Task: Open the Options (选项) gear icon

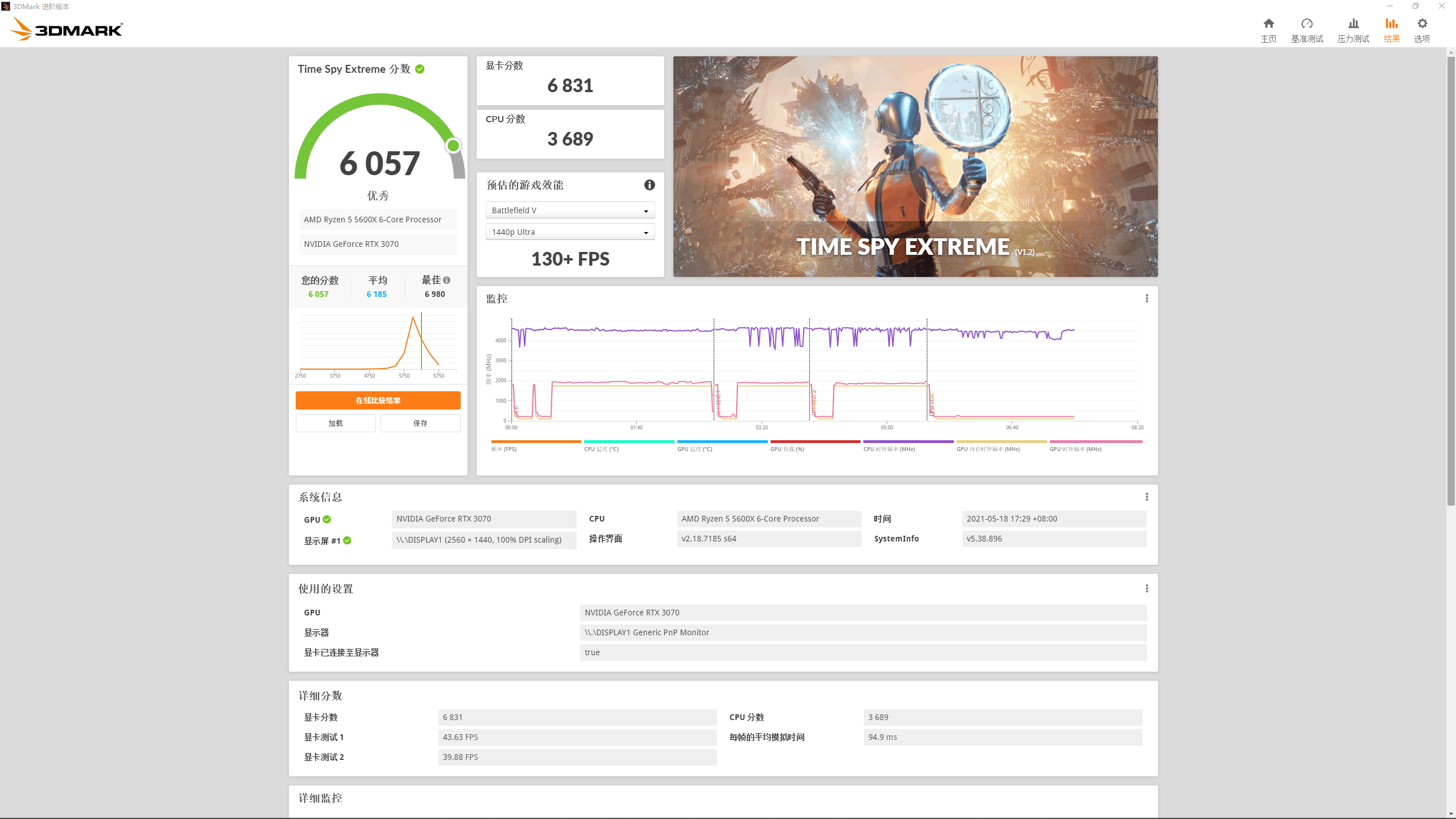Action: click(x=1422, y=23)
